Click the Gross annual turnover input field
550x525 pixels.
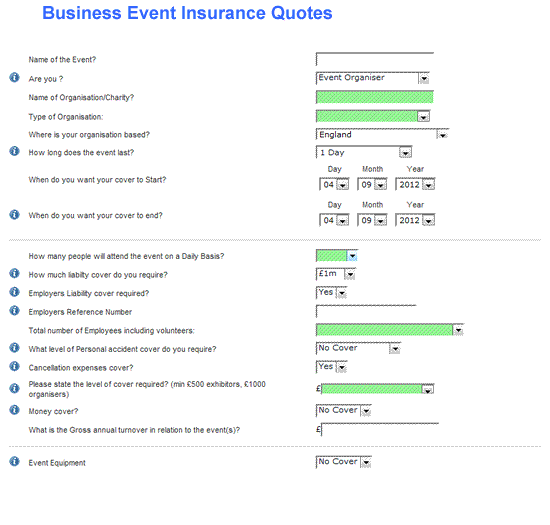point(380,430)
